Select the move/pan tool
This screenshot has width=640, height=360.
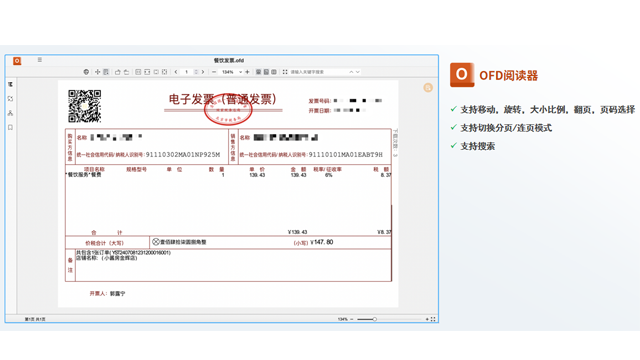(x=98, y=72)
